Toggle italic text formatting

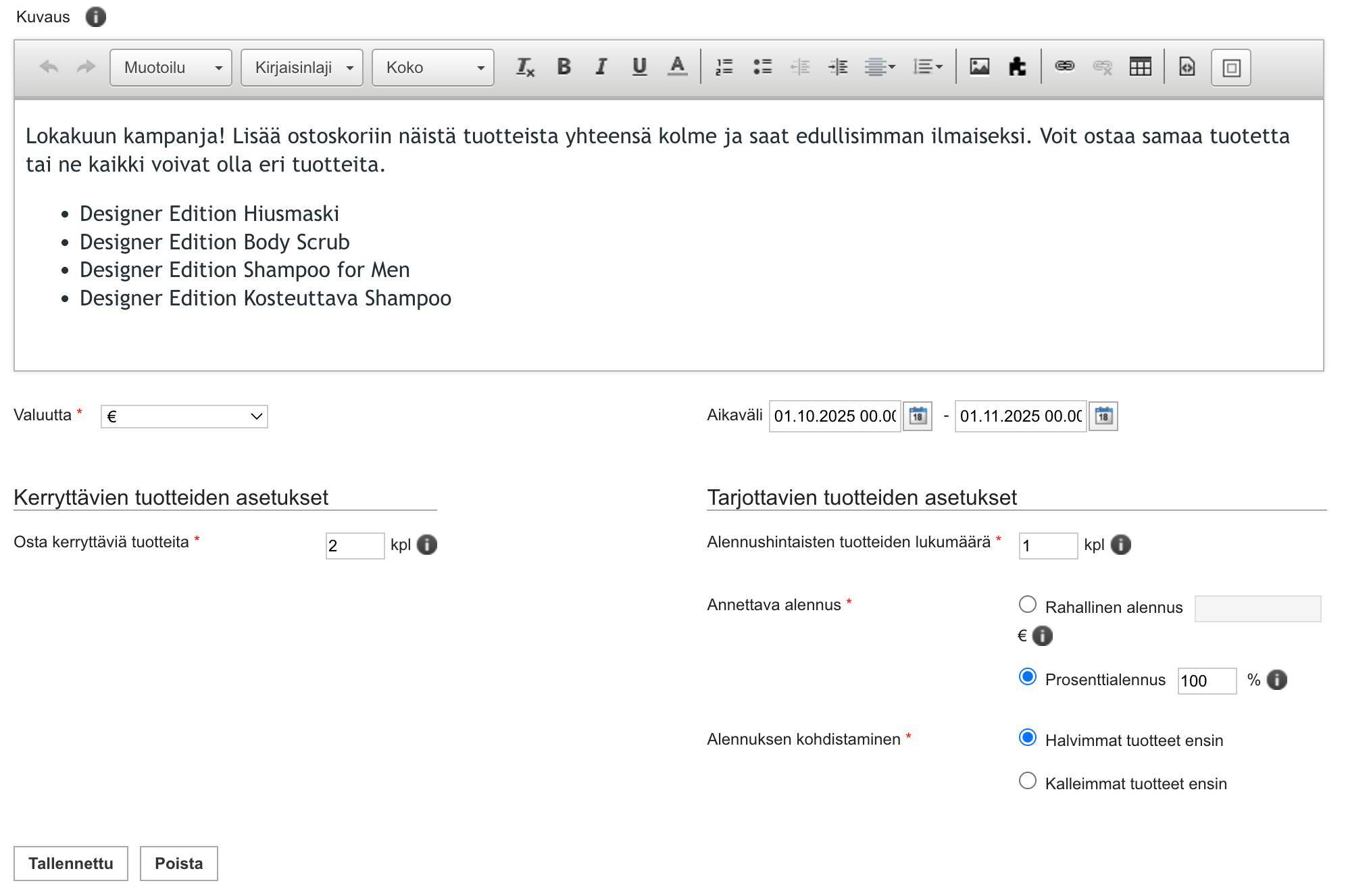point(601,67)
